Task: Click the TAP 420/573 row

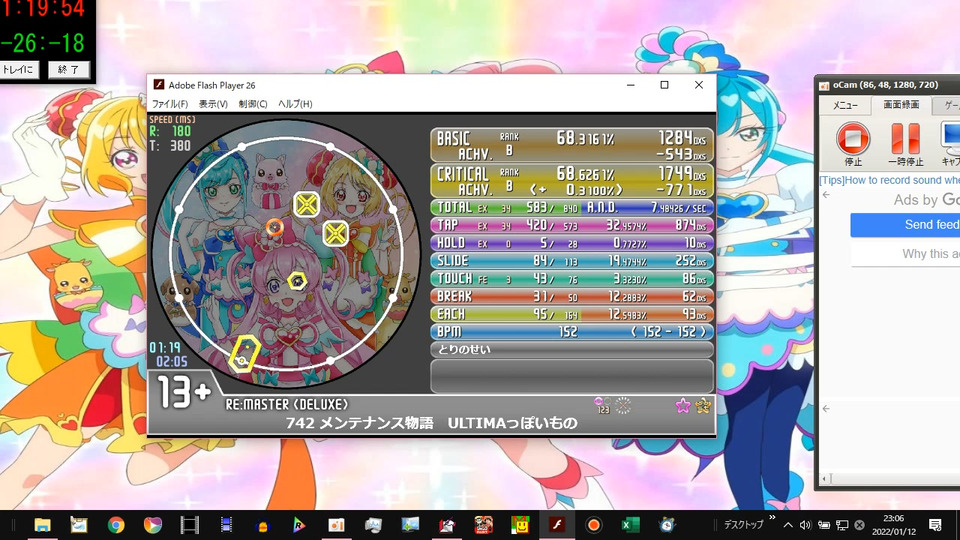Action: click(x=572, y=225)
